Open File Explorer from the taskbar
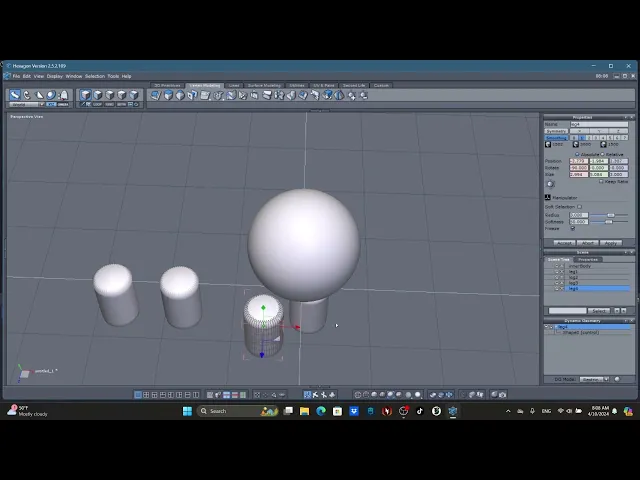 [304, 411]
